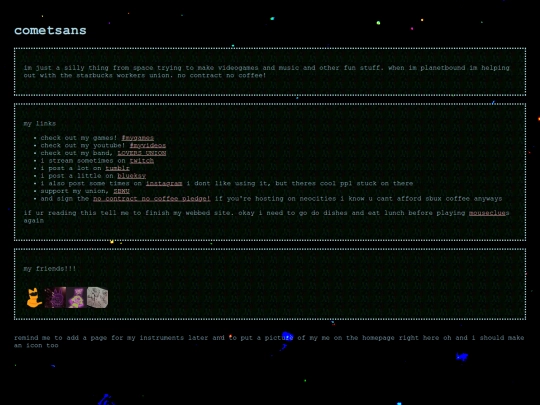Open the instagram link

[x=164, y=183]
